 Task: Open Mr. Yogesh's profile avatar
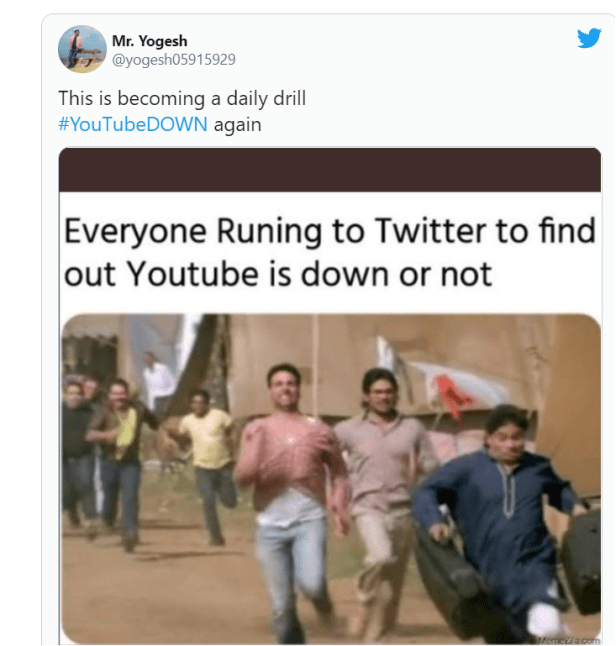pos(82,49)
